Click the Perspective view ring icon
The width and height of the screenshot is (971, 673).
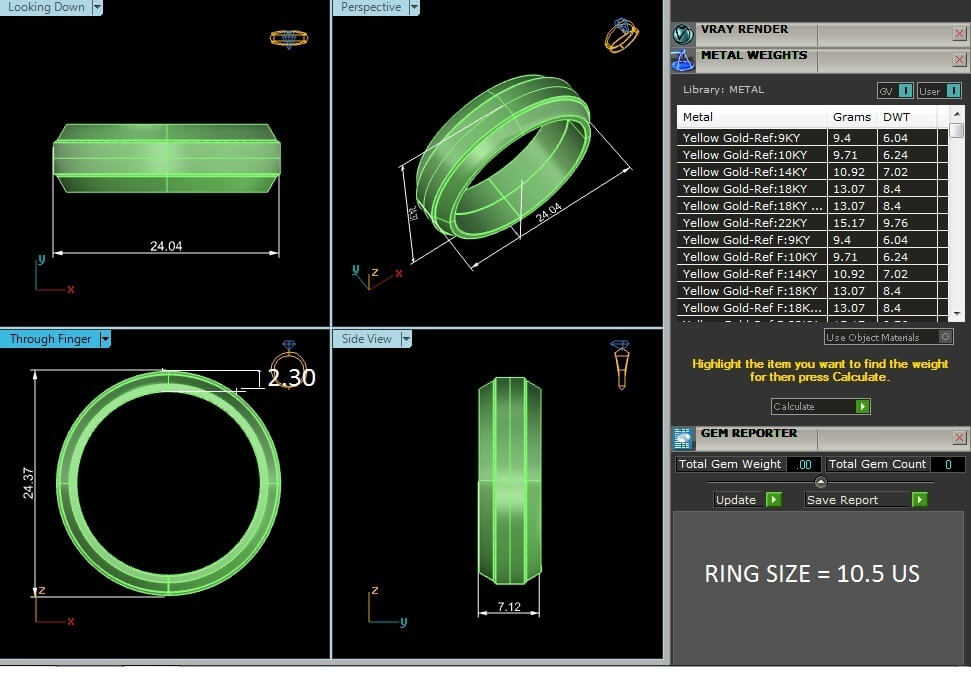621,35
